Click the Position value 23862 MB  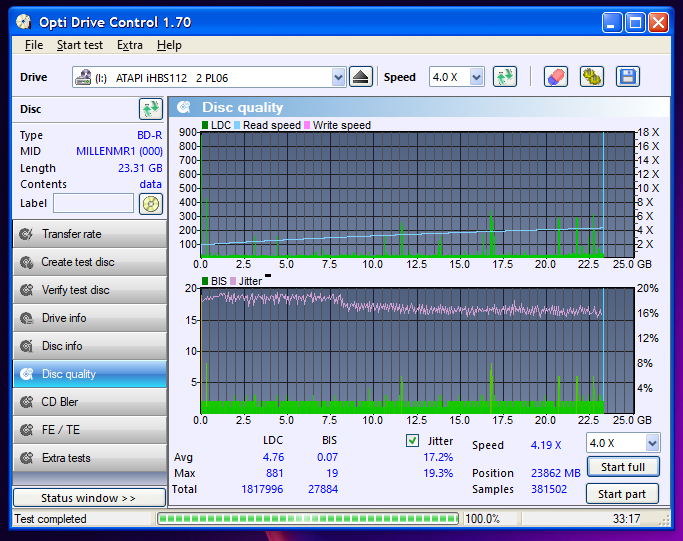(556, 473)
